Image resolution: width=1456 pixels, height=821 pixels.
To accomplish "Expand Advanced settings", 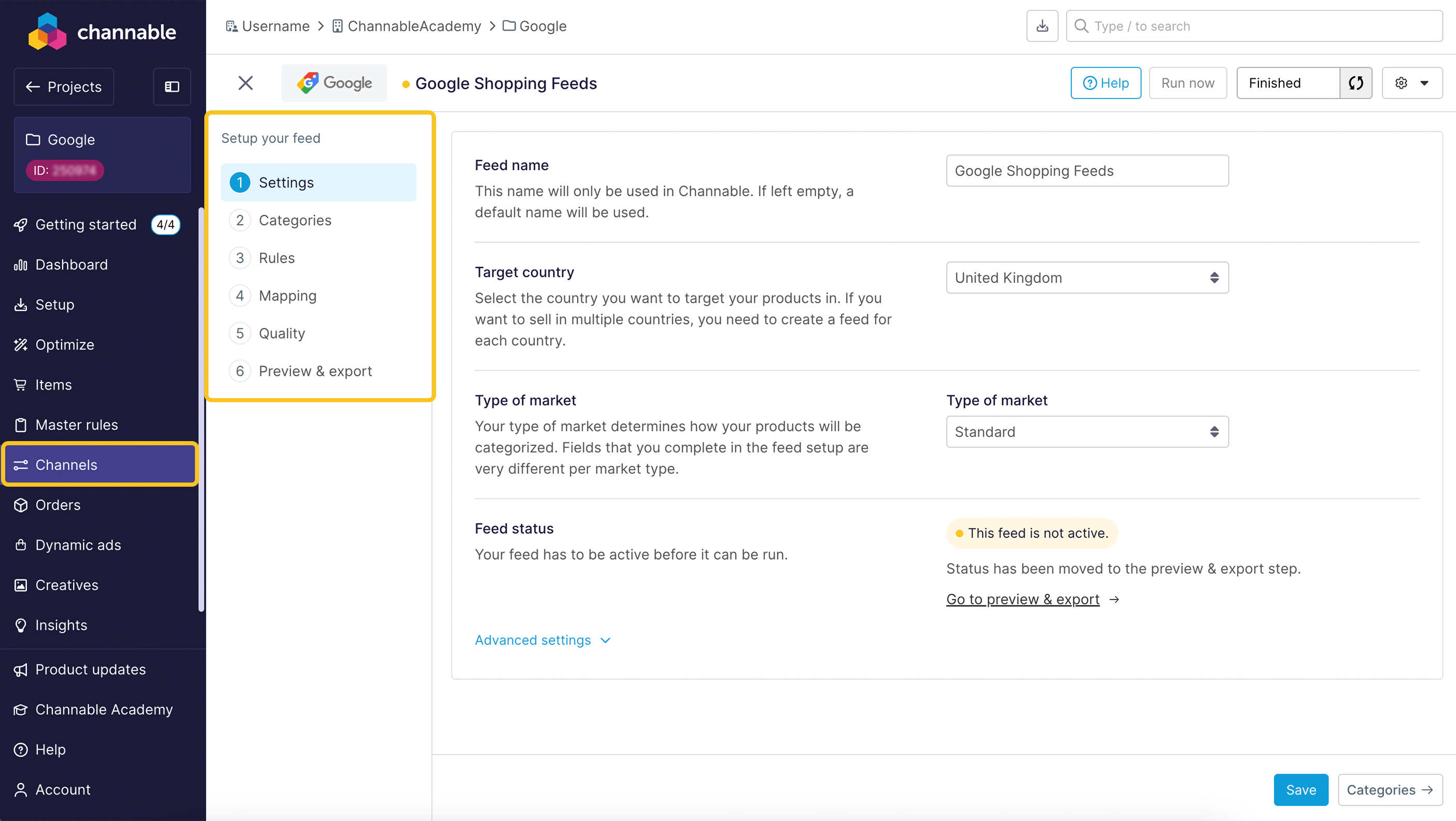I will (542, 640).
